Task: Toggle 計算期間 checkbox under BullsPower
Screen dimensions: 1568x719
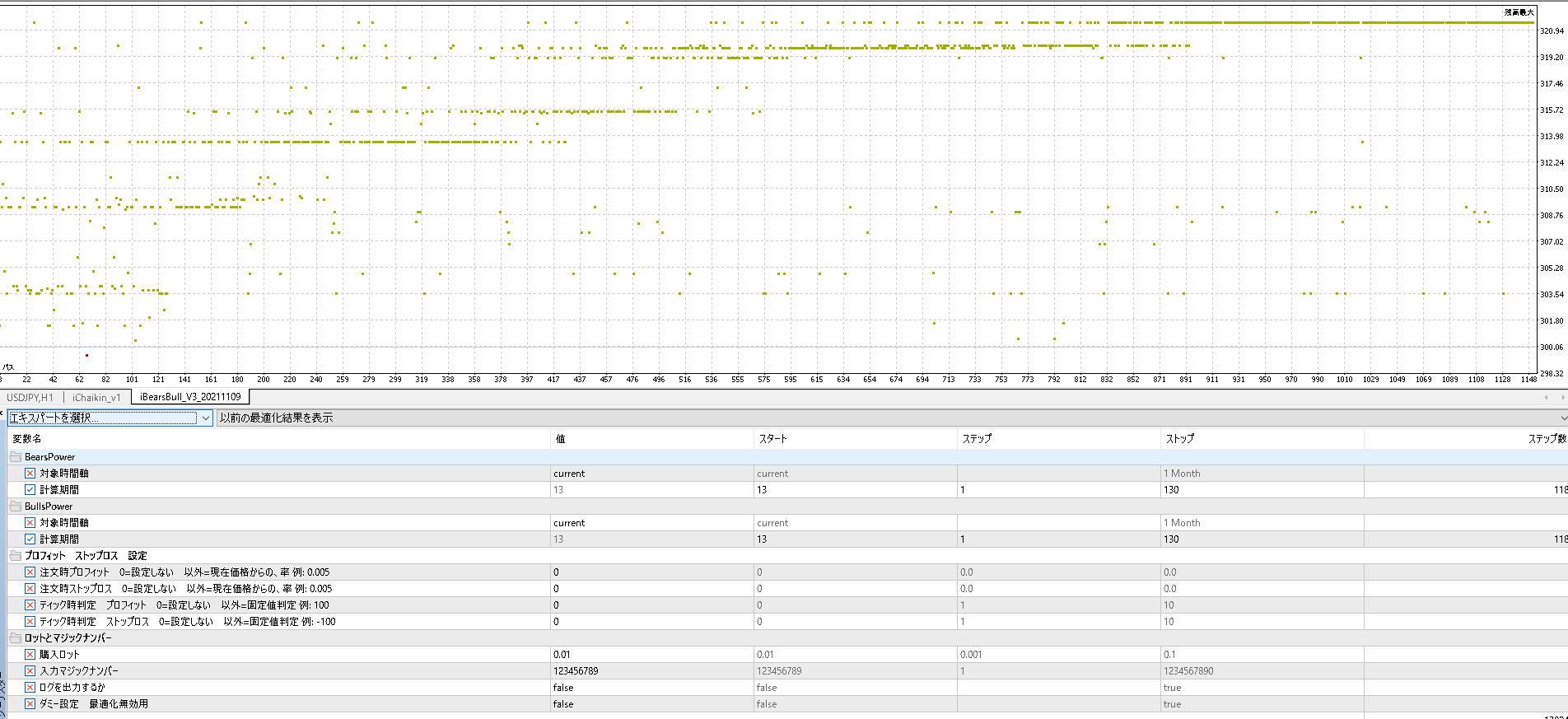Action: tap(30, 539)
